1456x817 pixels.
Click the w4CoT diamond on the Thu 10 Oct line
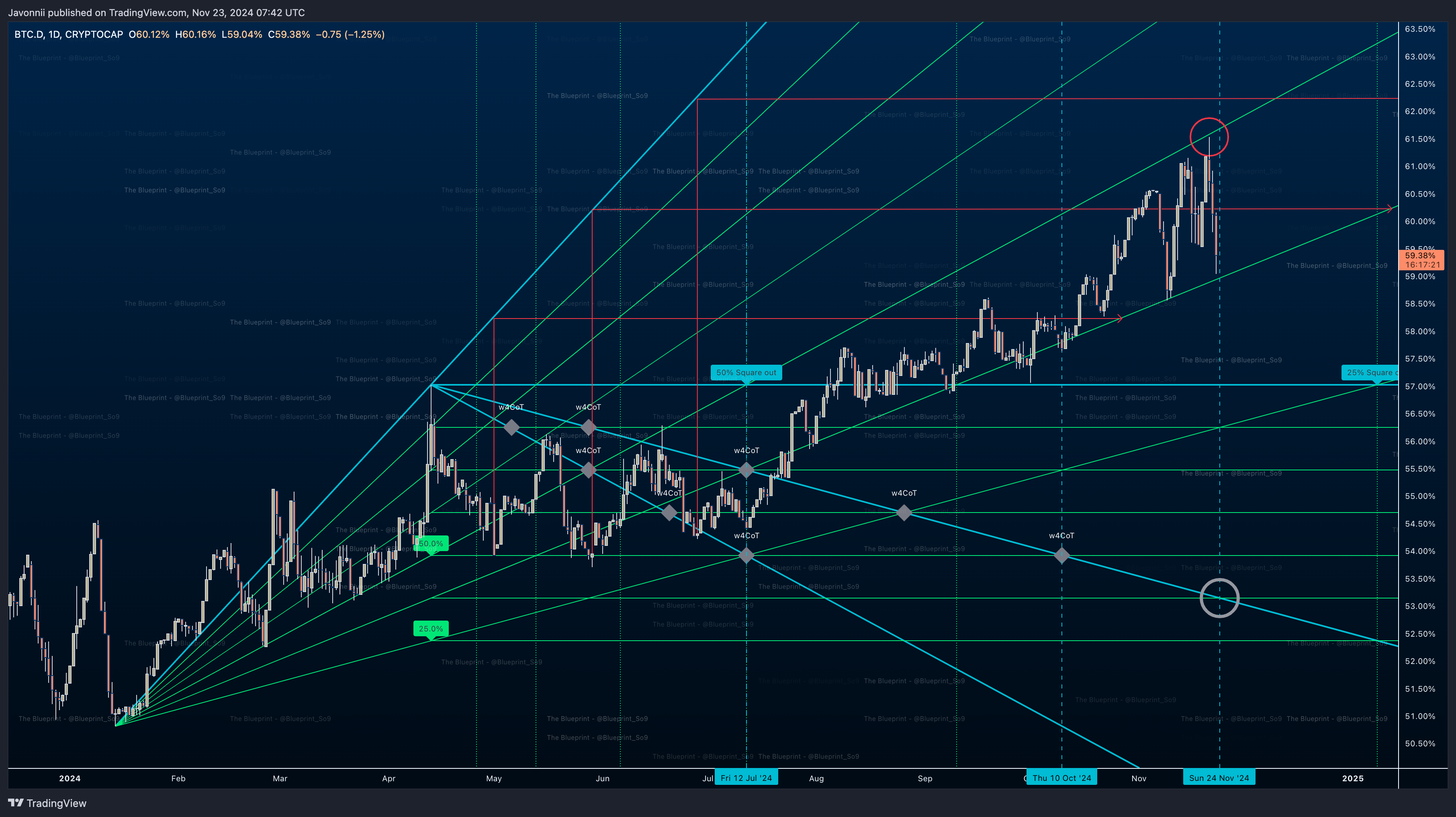click(x=1061, y=556)
